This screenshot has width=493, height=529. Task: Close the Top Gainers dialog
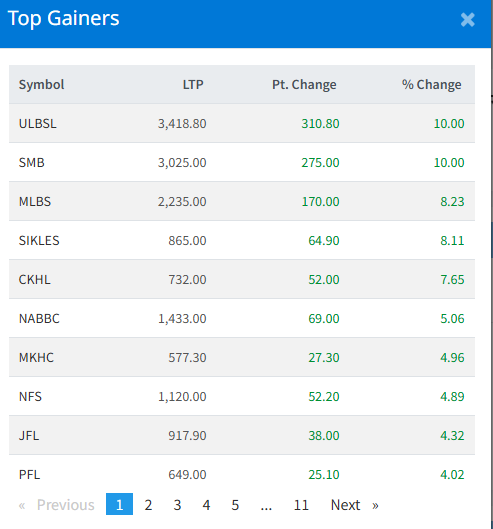(468, 20)
